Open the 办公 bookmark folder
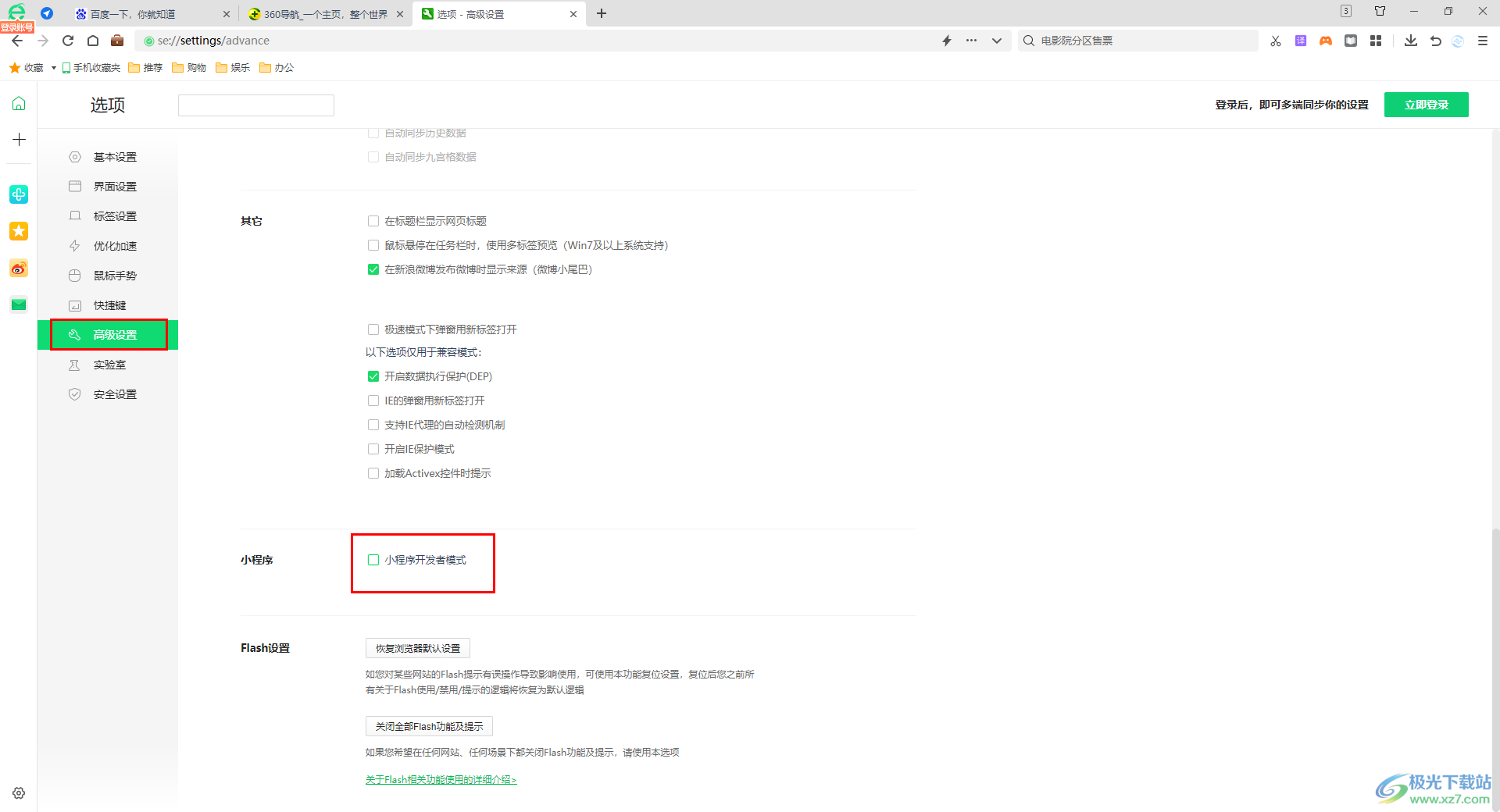The height and width of the screenshot is (812, 1500). (x=277, y=68)
